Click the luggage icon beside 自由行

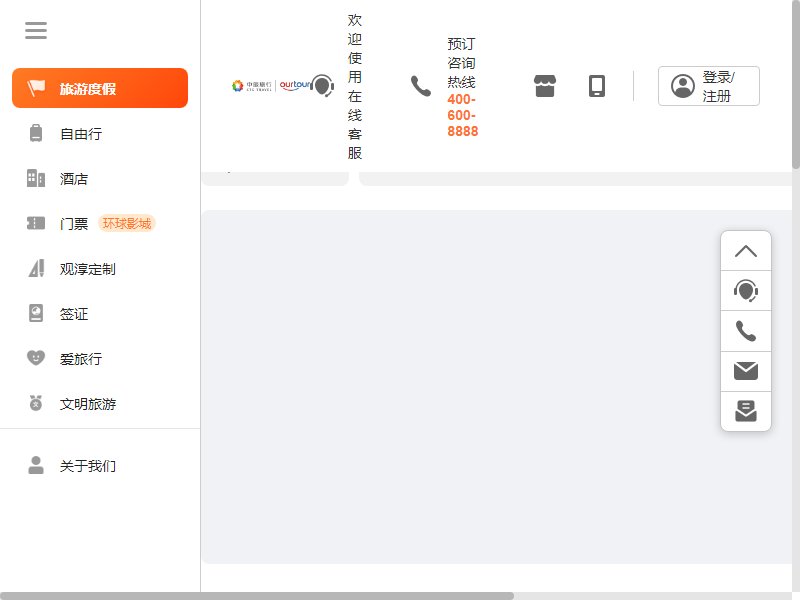36,133
